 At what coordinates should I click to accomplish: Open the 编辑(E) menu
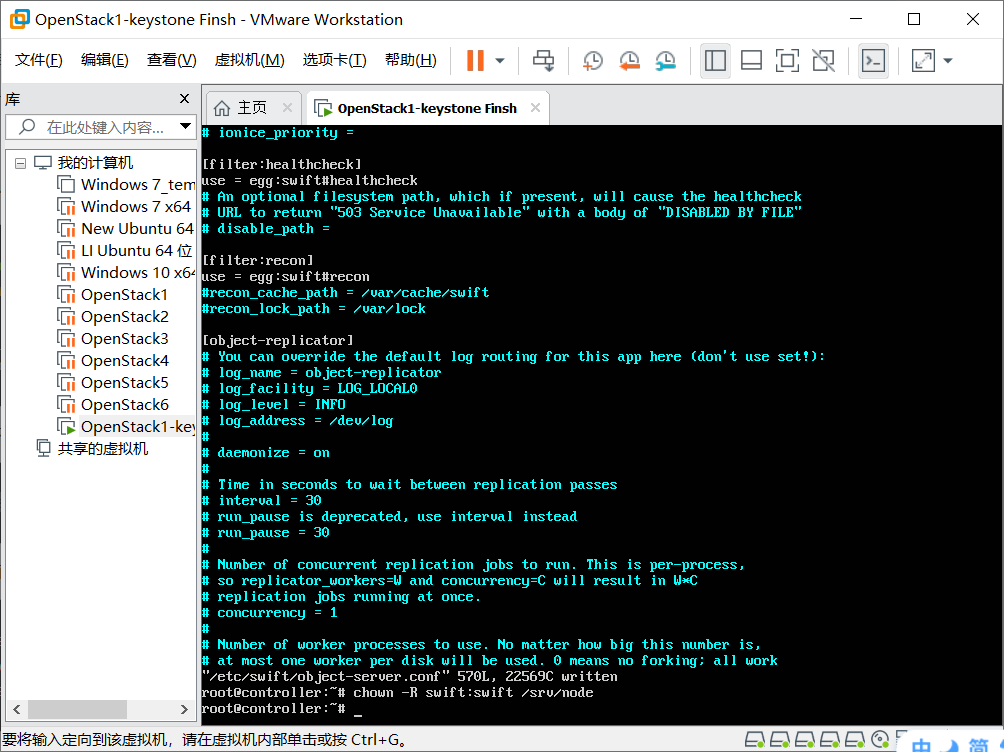[x=104, y=60]
